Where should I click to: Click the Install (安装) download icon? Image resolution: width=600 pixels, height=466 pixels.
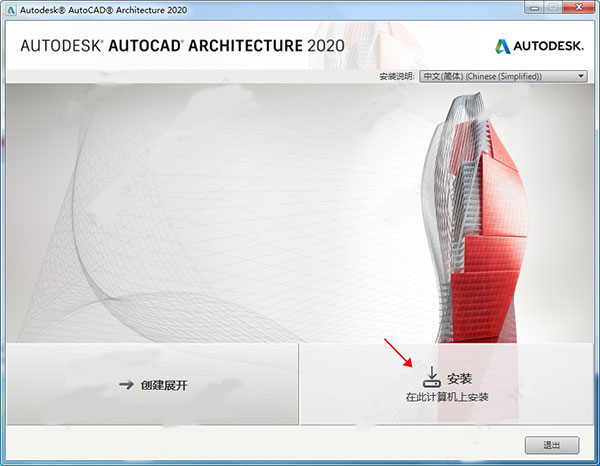432,377
